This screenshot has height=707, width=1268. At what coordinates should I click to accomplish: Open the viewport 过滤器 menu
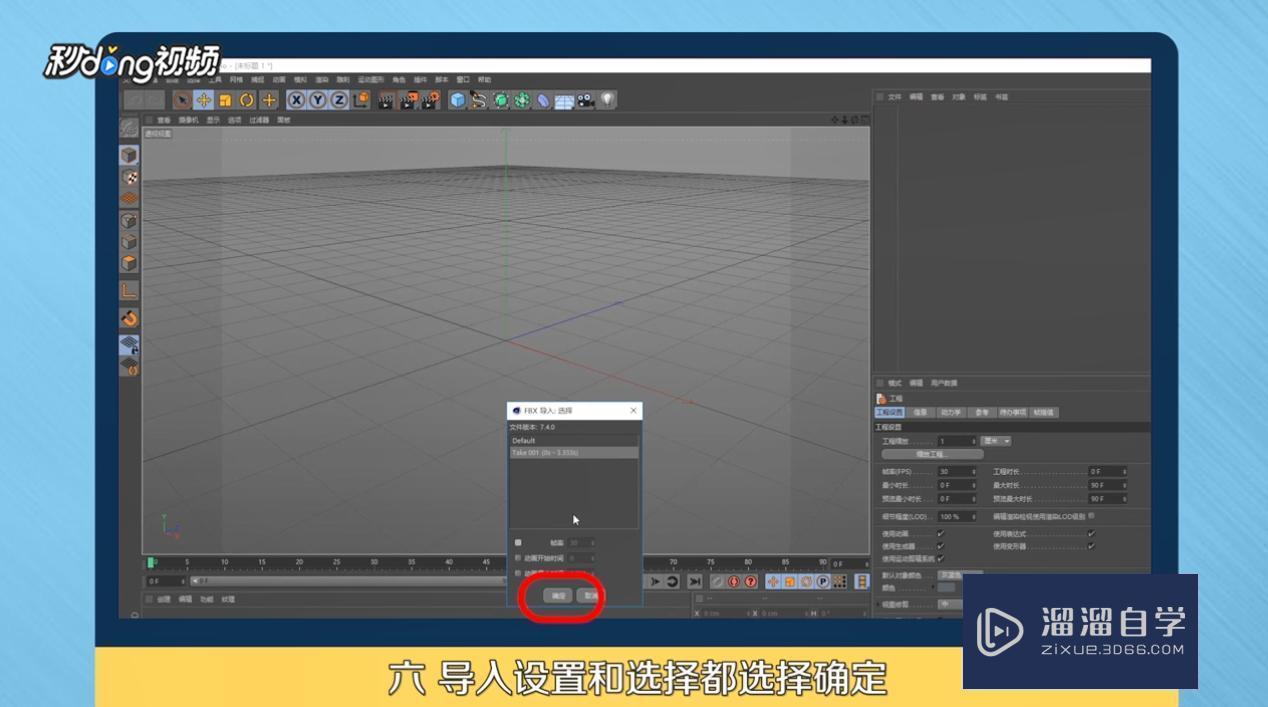pyautogui.click(x=259, y=119)
